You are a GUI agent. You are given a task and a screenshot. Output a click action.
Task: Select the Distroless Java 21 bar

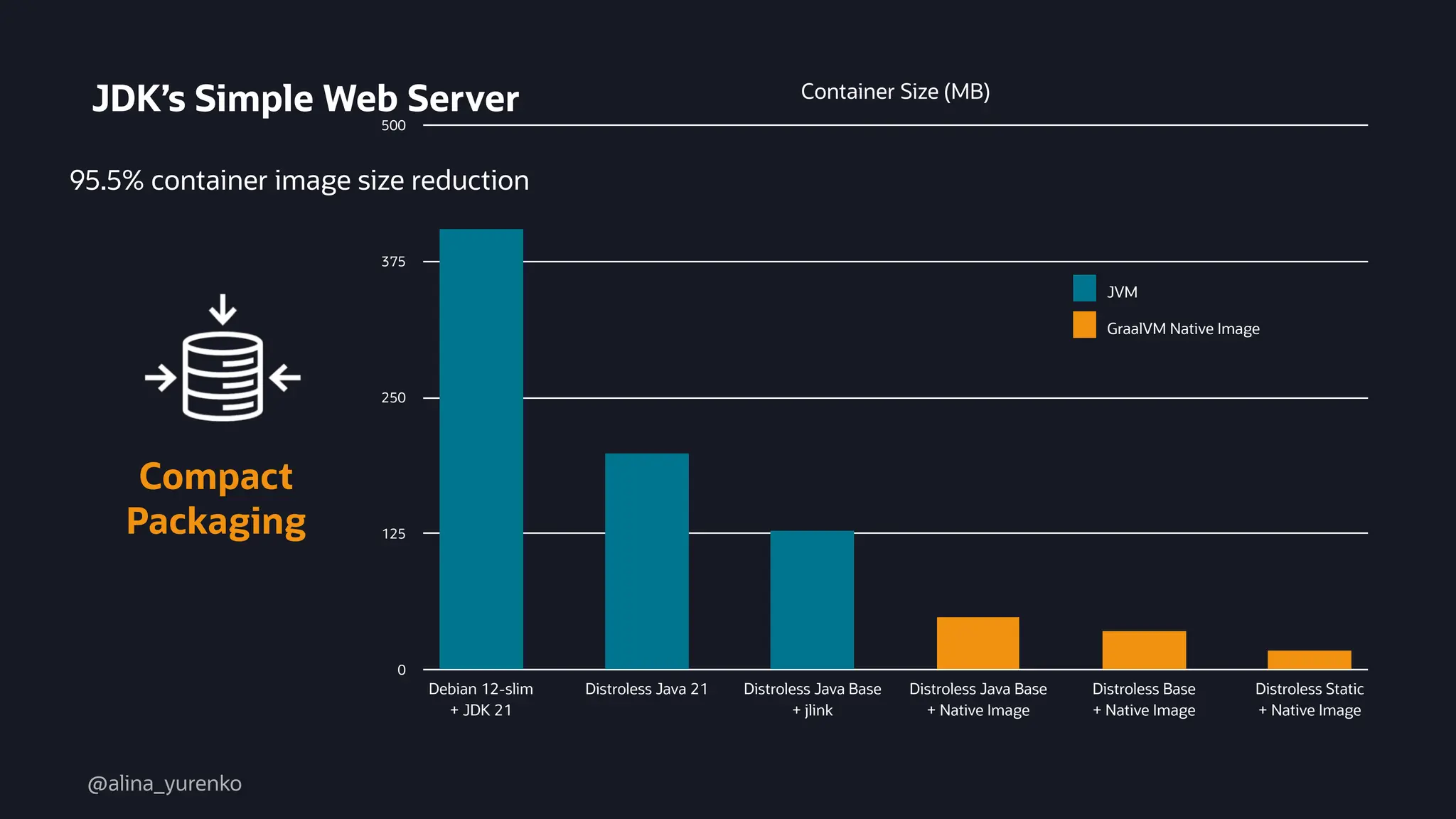point(646,561)
